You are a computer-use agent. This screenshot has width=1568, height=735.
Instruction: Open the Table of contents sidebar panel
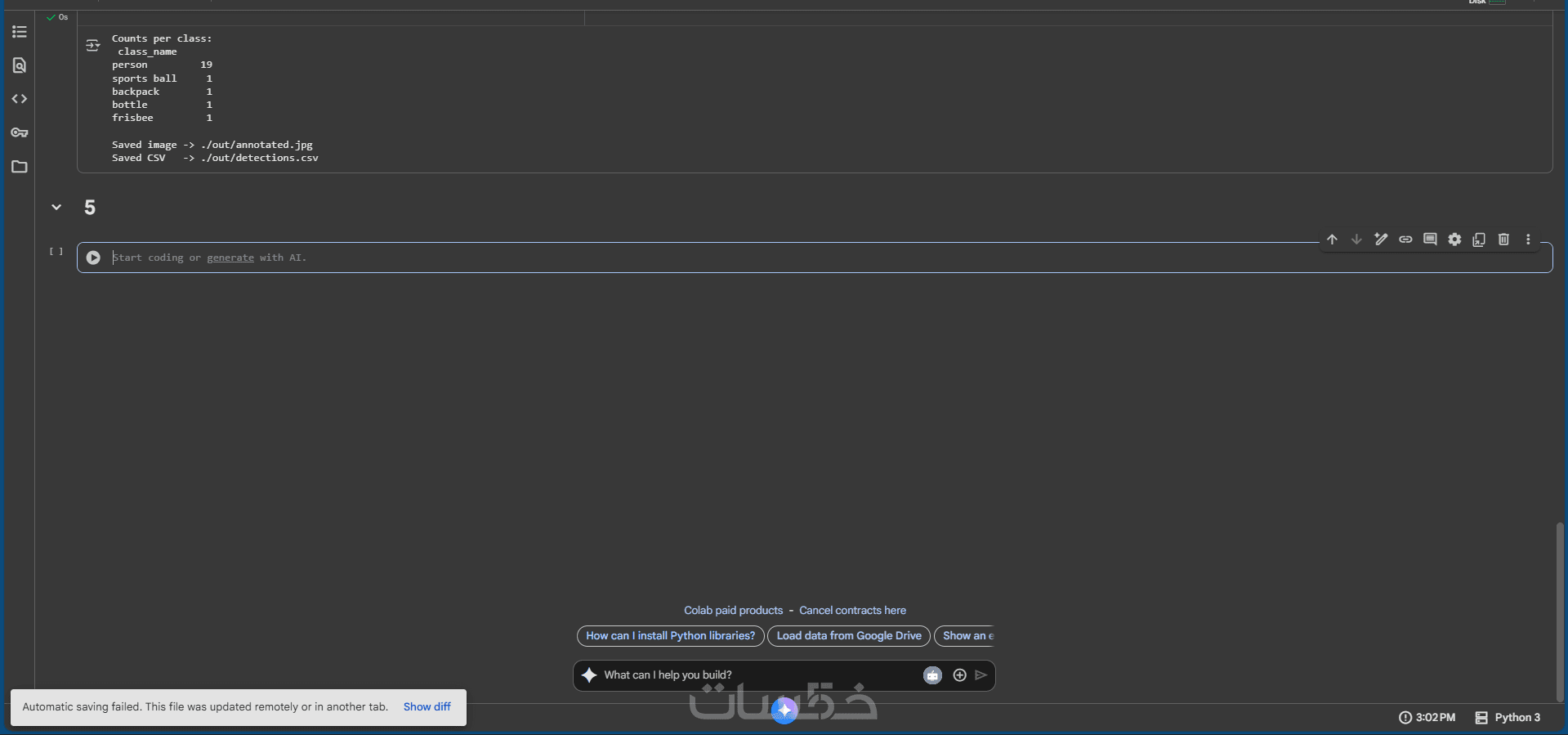point(20,32)
